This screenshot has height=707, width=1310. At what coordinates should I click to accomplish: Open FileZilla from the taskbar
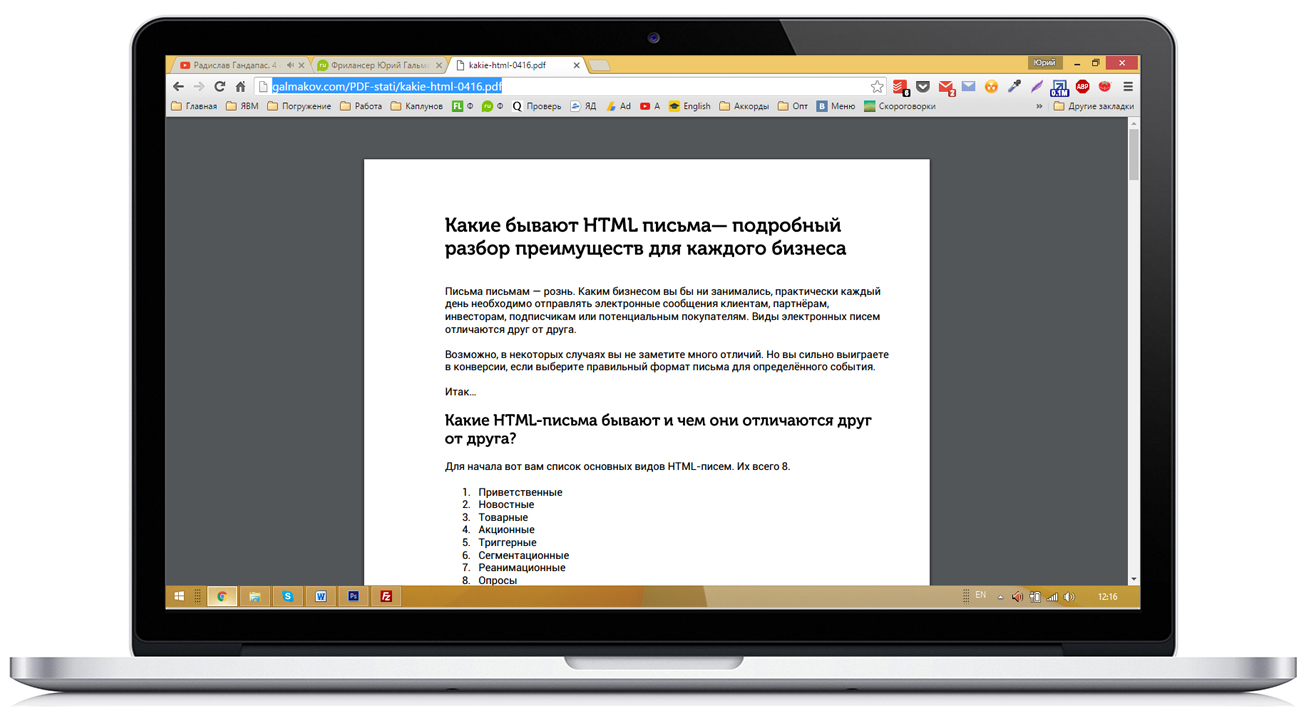point(386,597)
